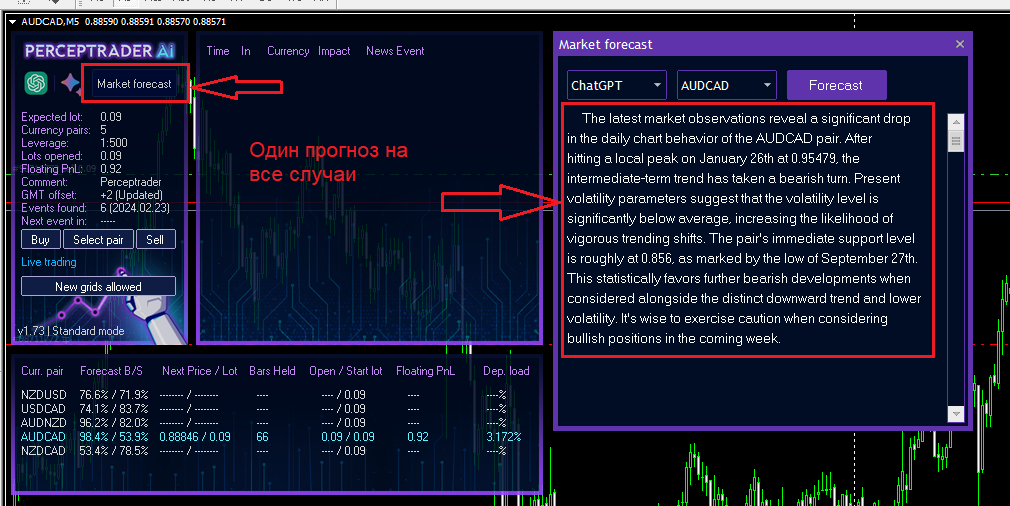Screen dimensions: 1010x506
Task: Click the Floating PnL column header
Action: [x=425, y=371]
